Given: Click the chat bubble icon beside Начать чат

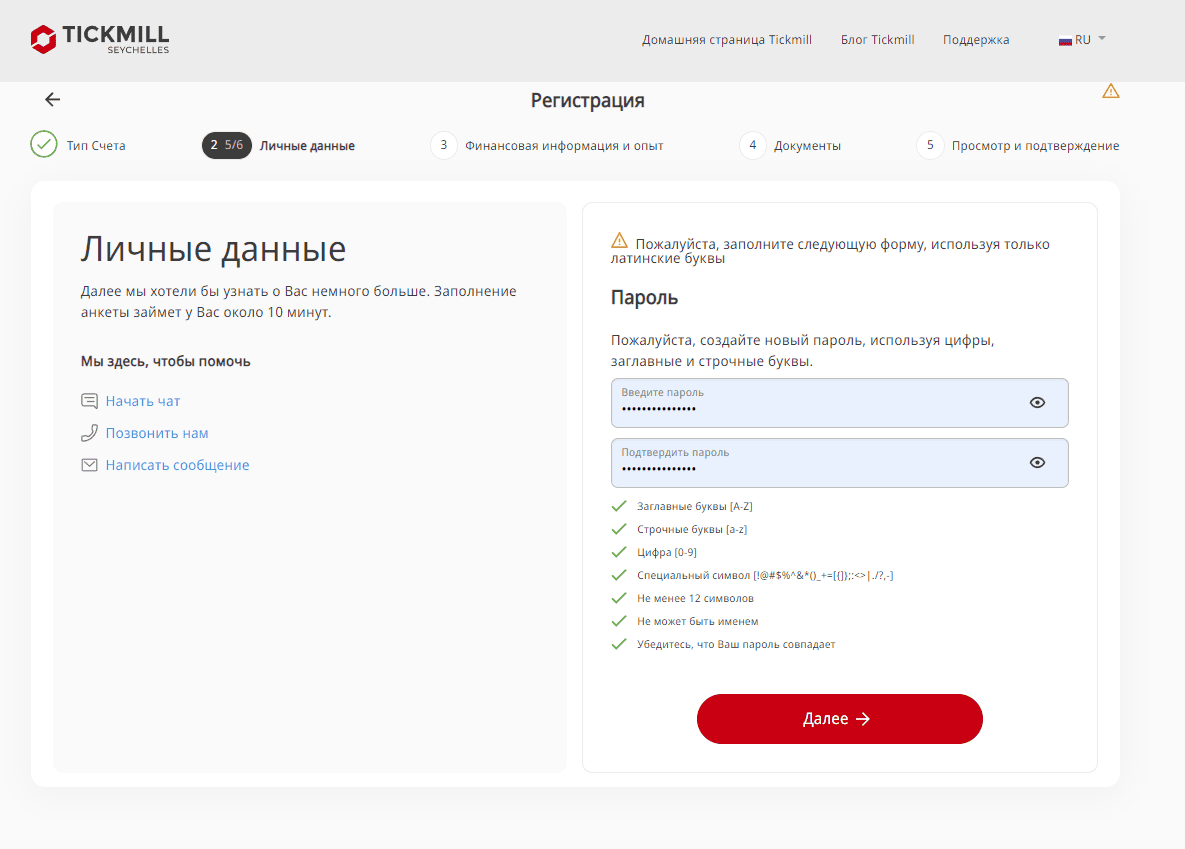Looking at the screenshot, I should 89,401.
